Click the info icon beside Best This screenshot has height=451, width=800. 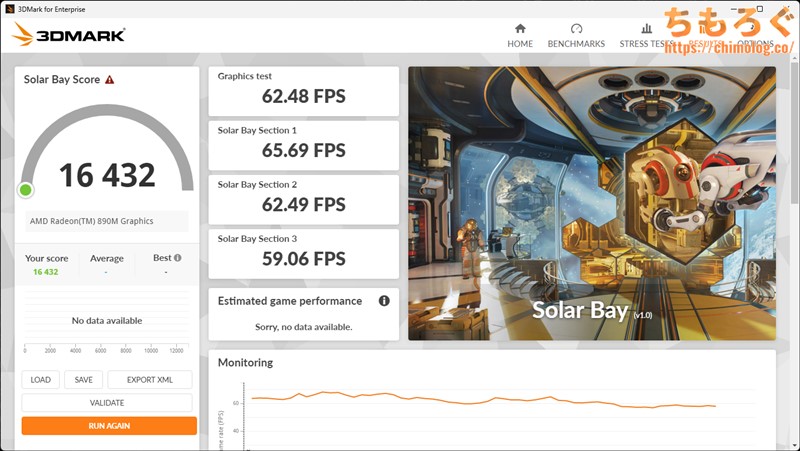pos(178,258)
